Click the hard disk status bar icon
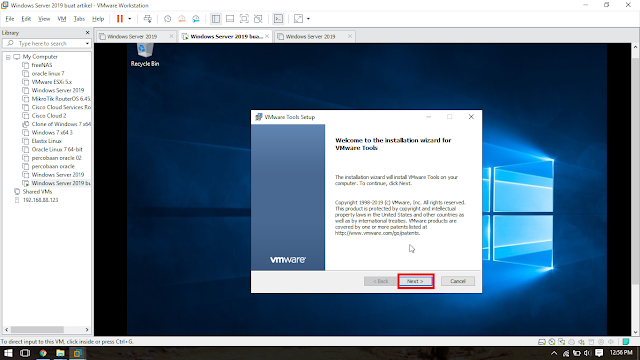 (542, 342)
